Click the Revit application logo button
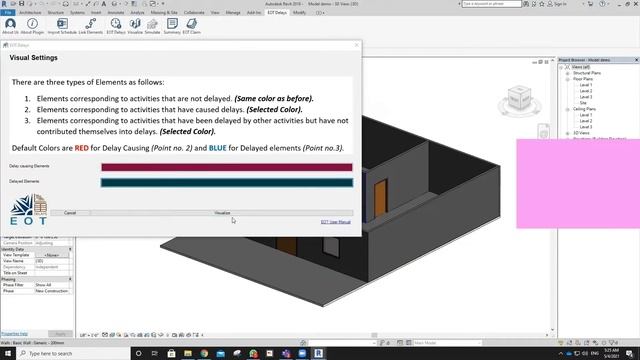 click(4, 4)
